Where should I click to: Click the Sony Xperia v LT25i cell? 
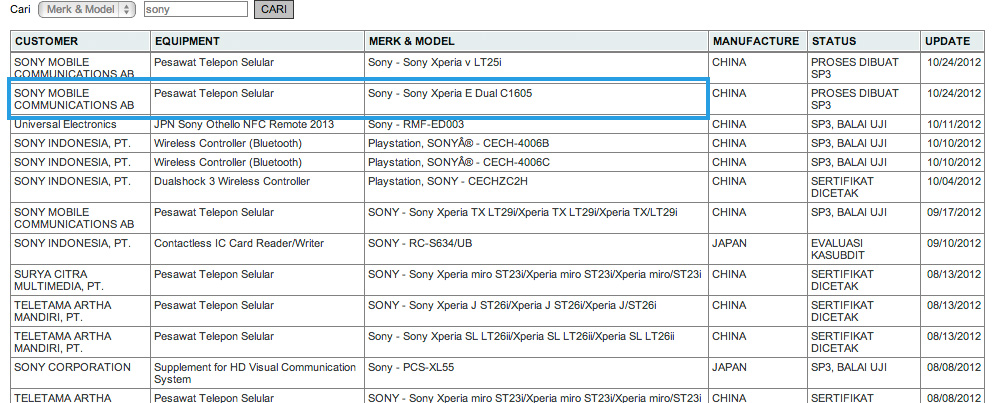click(536, 68)
